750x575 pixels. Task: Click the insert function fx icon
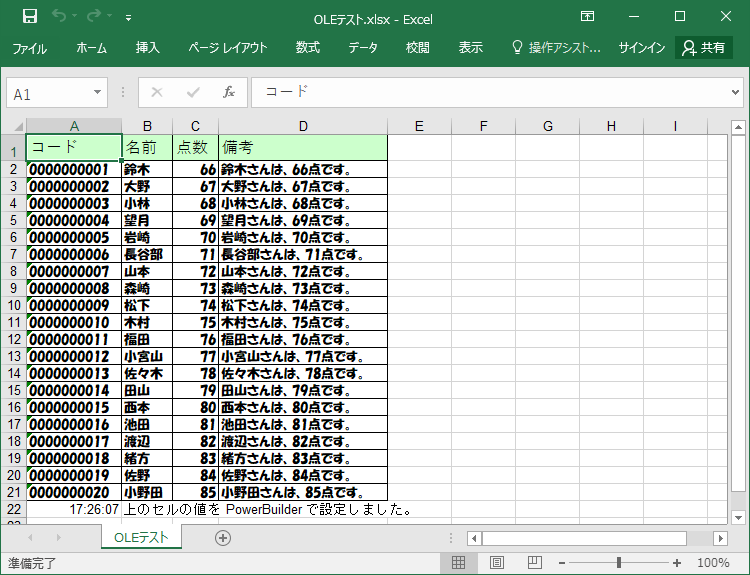228,92
